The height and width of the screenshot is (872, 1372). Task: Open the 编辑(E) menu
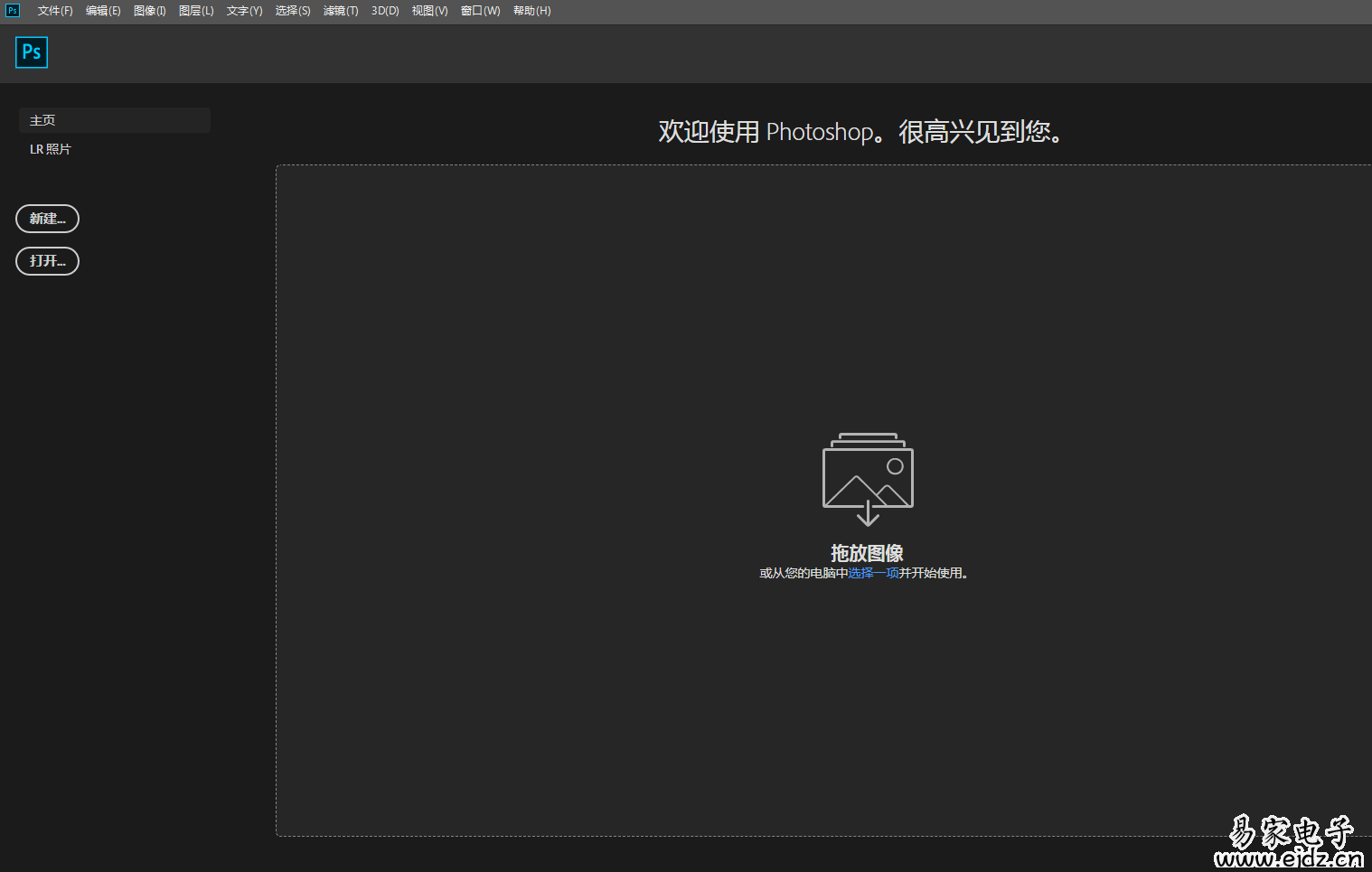point(103,11)
